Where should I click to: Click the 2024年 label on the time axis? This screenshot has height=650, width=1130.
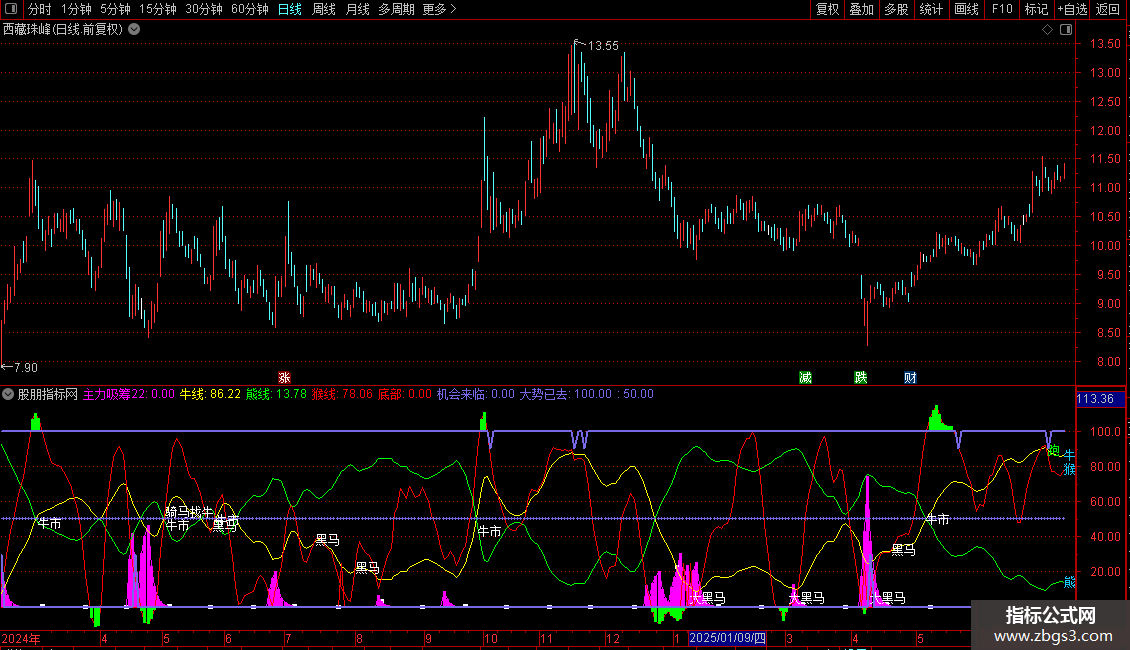21,638
